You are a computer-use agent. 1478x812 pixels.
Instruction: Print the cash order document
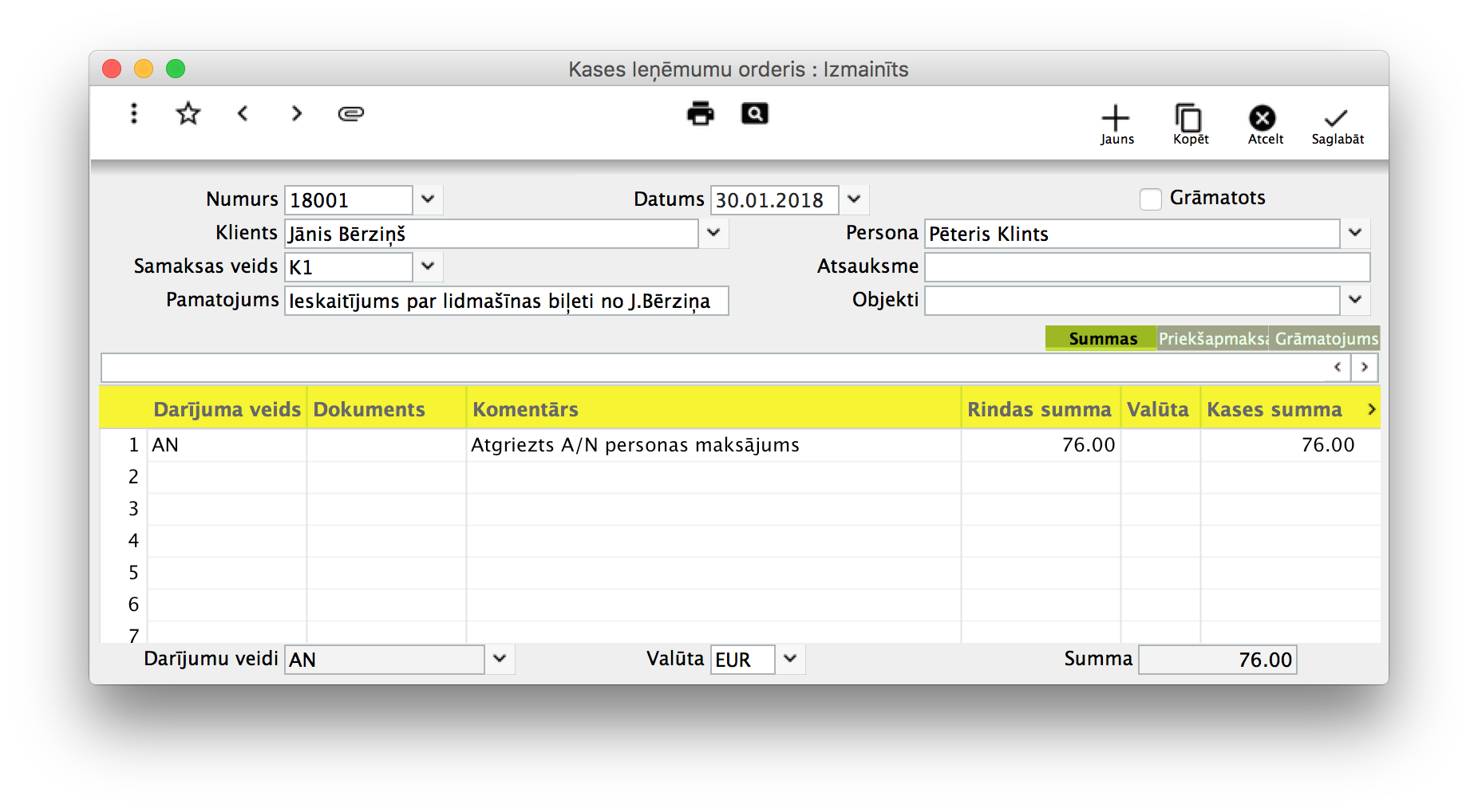click(701, 113)
